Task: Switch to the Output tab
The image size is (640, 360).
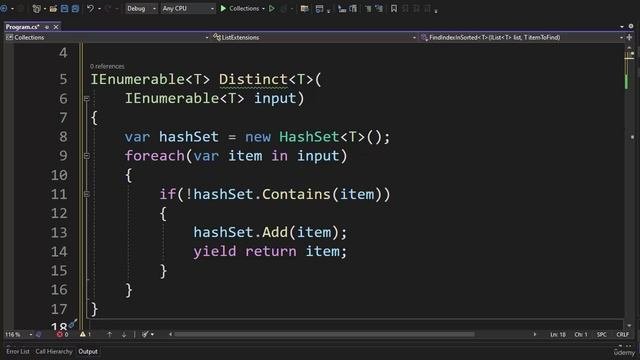Action: pyautogui.click(x=88, y=351)
